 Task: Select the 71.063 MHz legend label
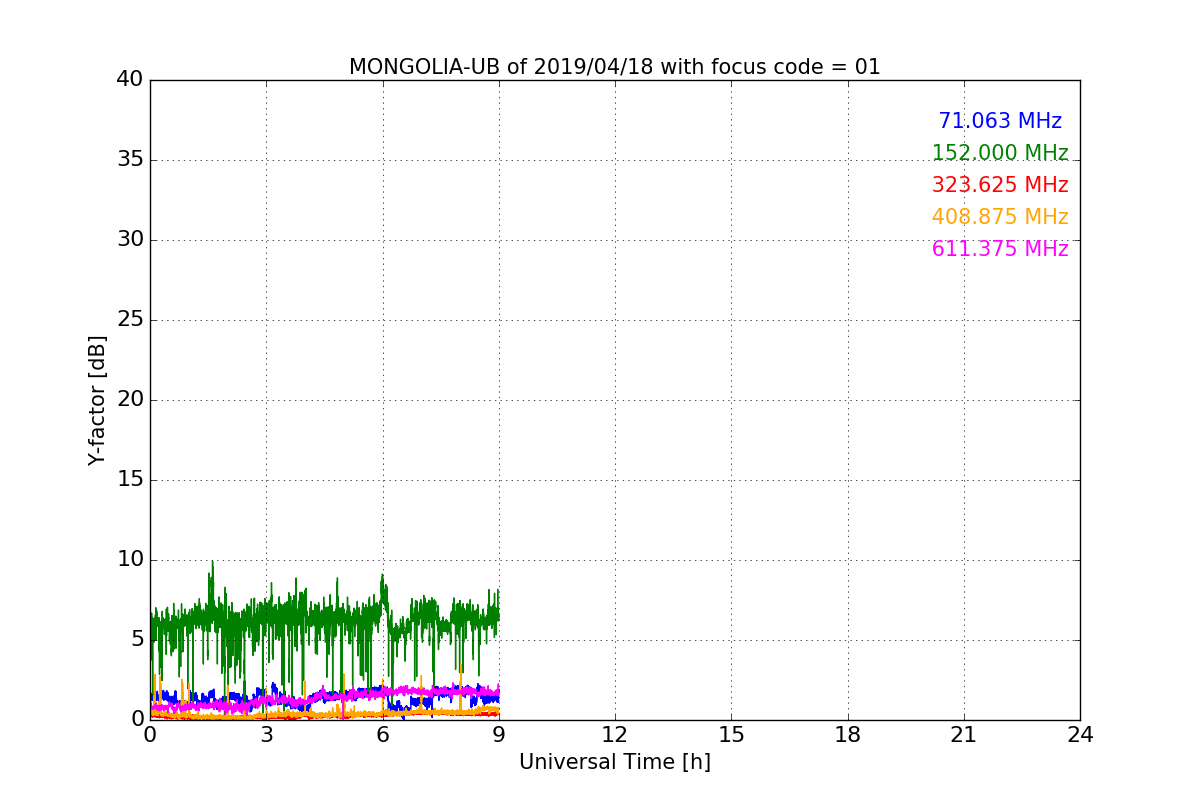(x=1000, y=121)
